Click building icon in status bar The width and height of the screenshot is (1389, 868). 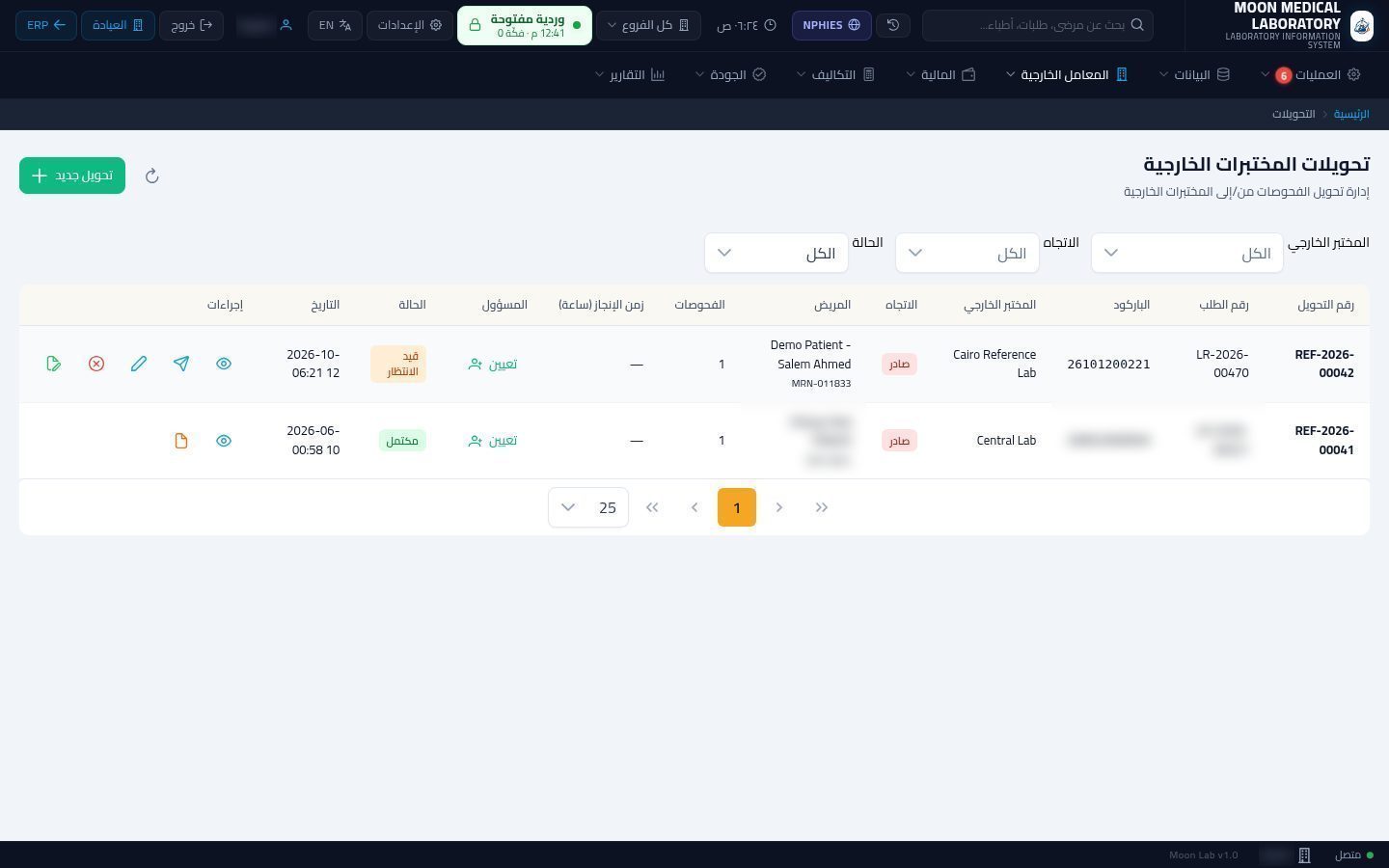(x=1304, y=855)
